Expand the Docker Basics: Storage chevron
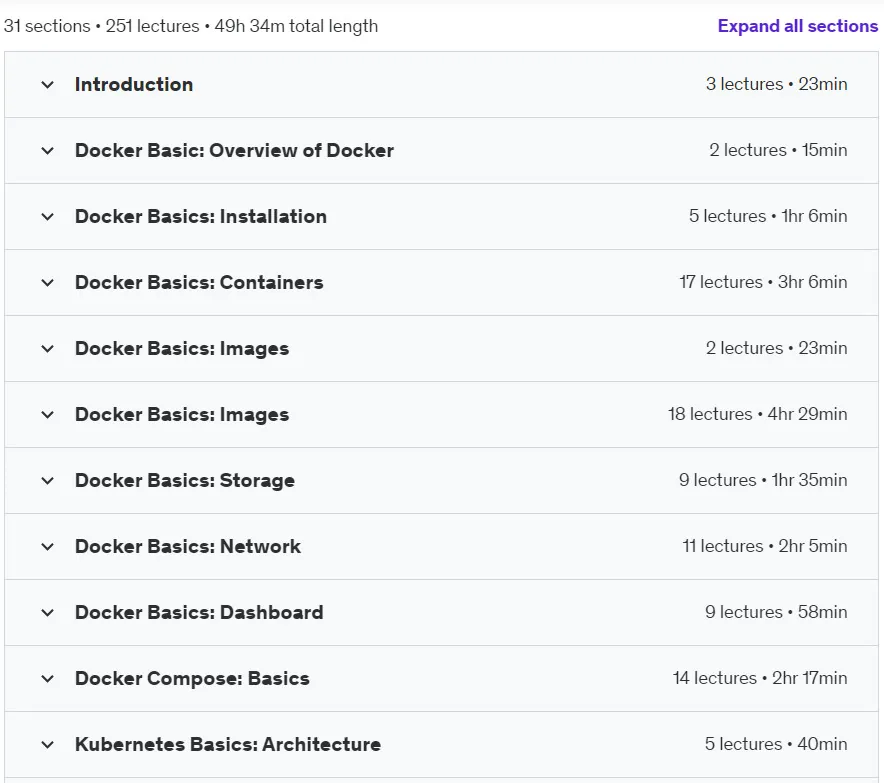 tap(48, 480)
